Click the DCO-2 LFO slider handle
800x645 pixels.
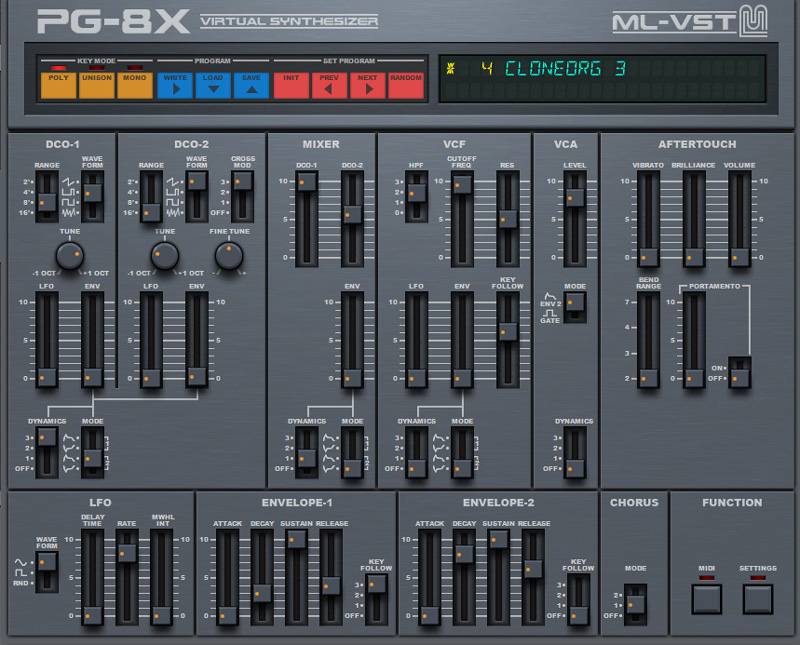151,378
